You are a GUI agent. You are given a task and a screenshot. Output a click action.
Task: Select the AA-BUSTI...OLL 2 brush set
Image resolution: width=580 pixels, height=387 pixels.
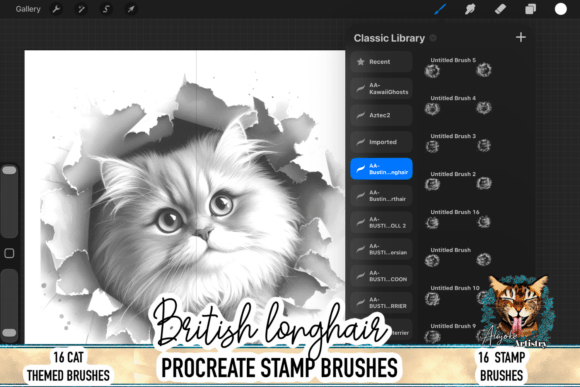pos(381,222)
